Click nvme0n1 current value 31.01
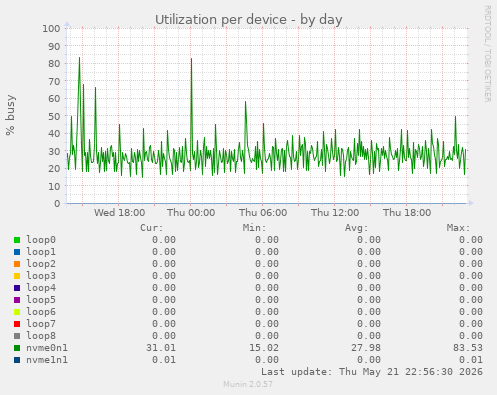497x395 pixels. pos(161,348)
